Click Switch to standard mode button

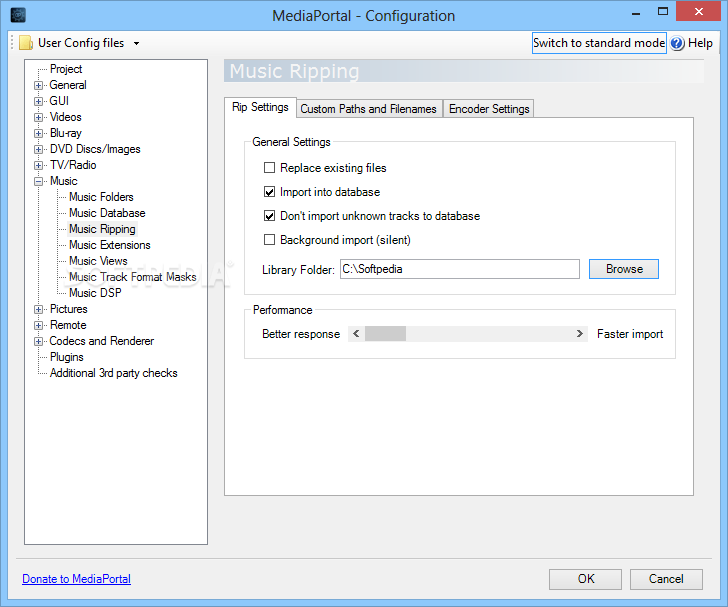(599, 43)
